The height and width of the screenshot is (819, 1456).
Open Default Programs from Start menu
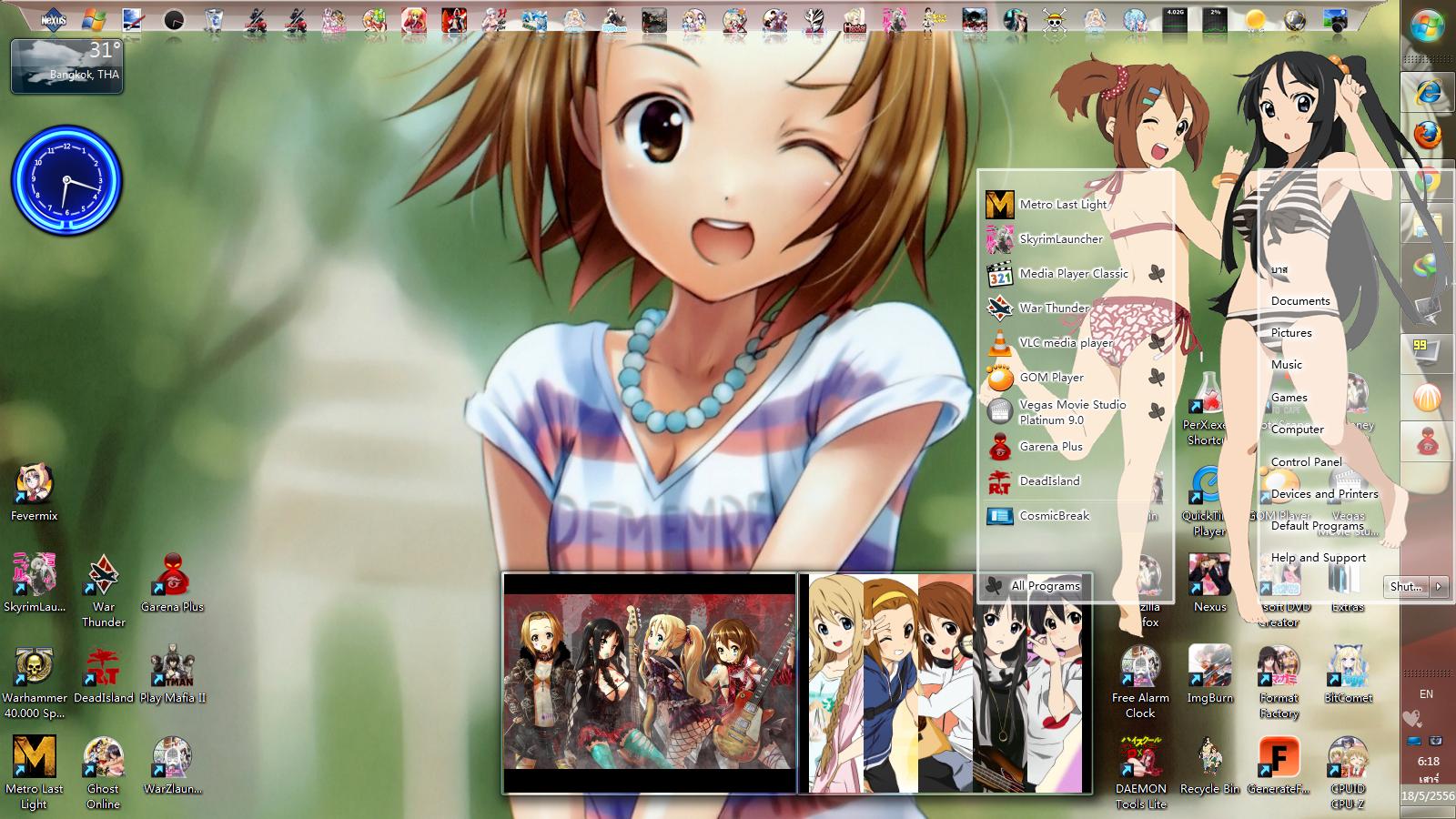click(1317, 526)
